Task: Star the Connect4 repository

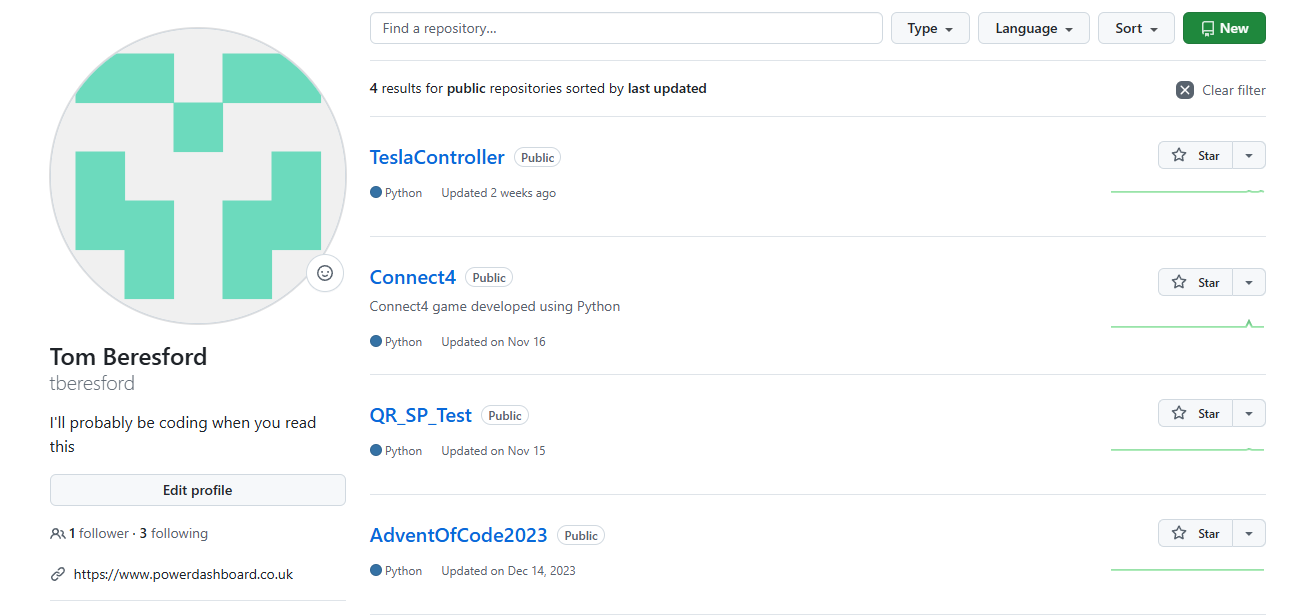Action: pyautogui.click(x=1196, y=282)
